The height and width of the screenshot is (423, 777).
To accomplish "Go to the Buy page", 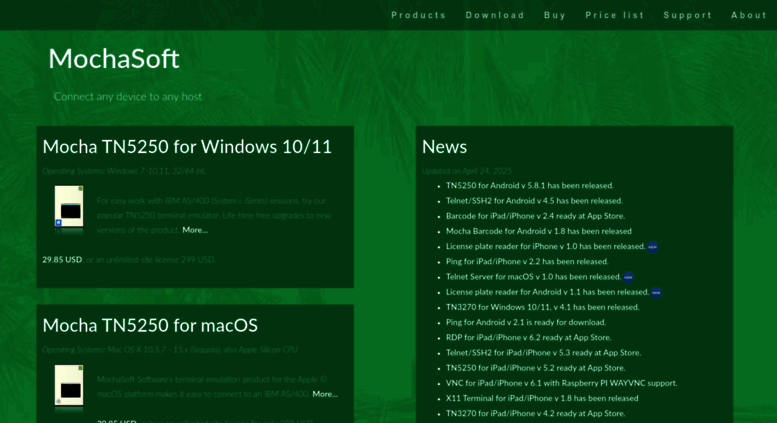I will 555,15.
